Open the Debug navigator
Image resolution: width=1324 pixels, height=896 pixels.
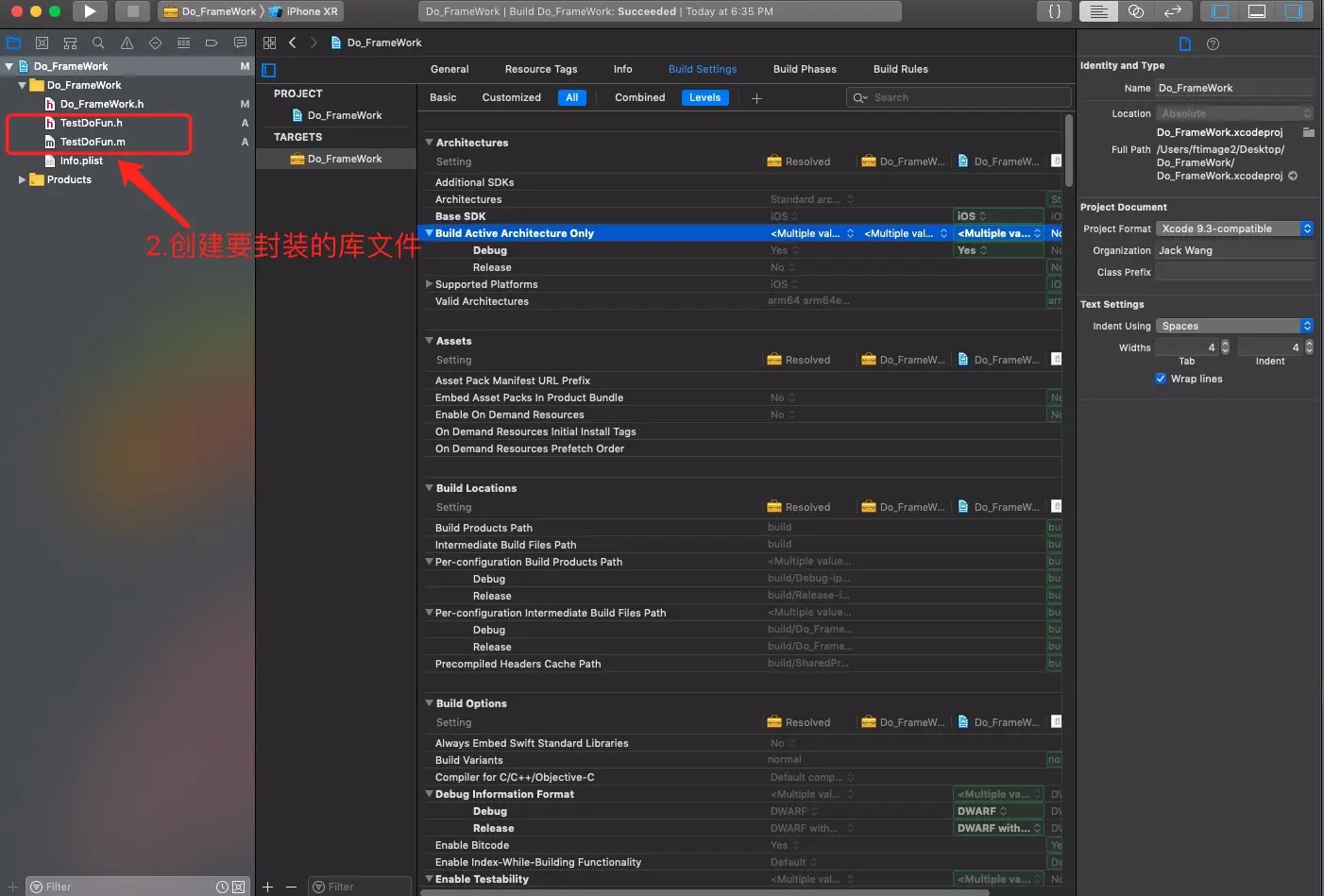(x=183, y=42)
